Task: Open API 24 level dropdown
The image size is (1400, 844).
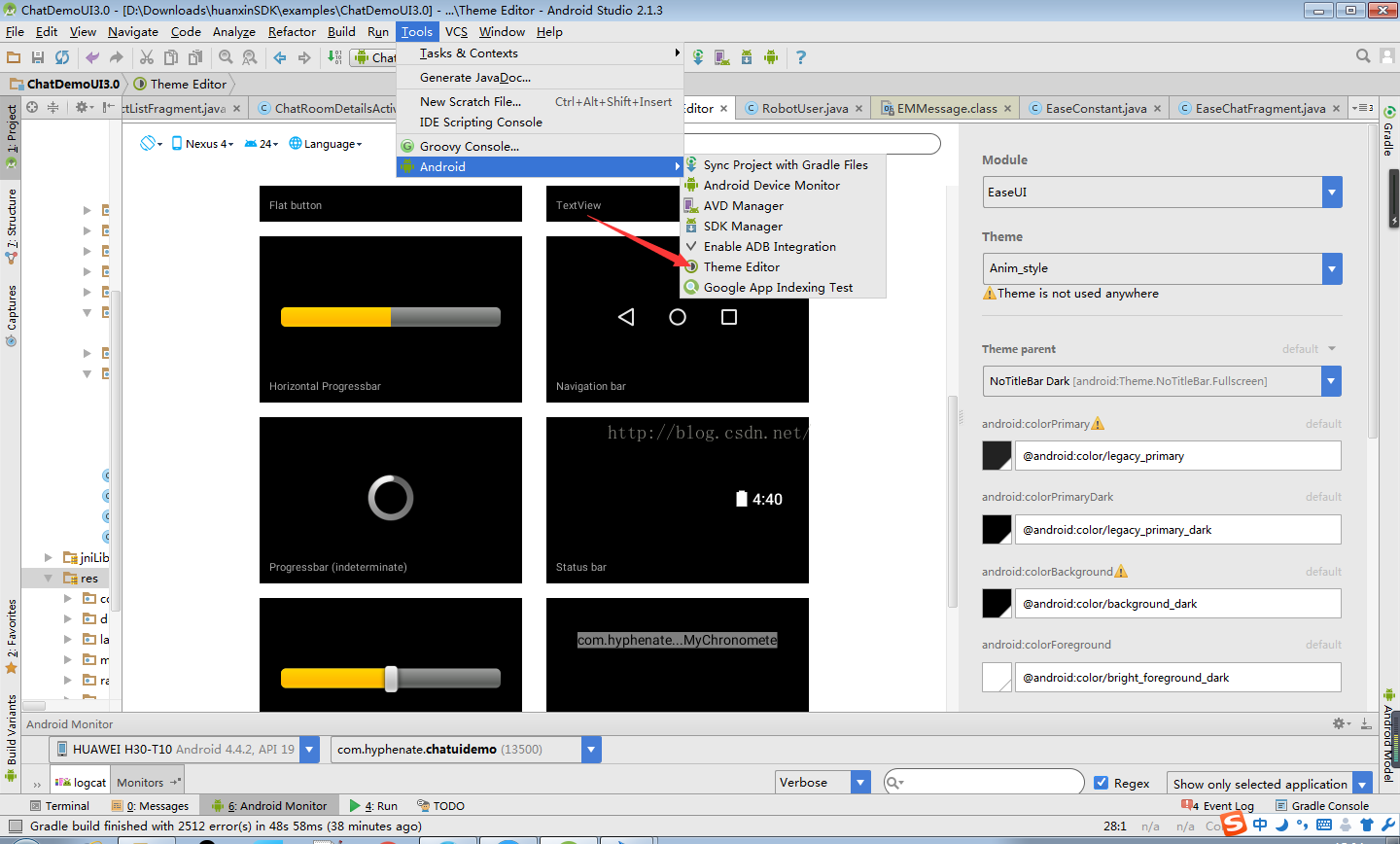Action: tap(262, 144)
